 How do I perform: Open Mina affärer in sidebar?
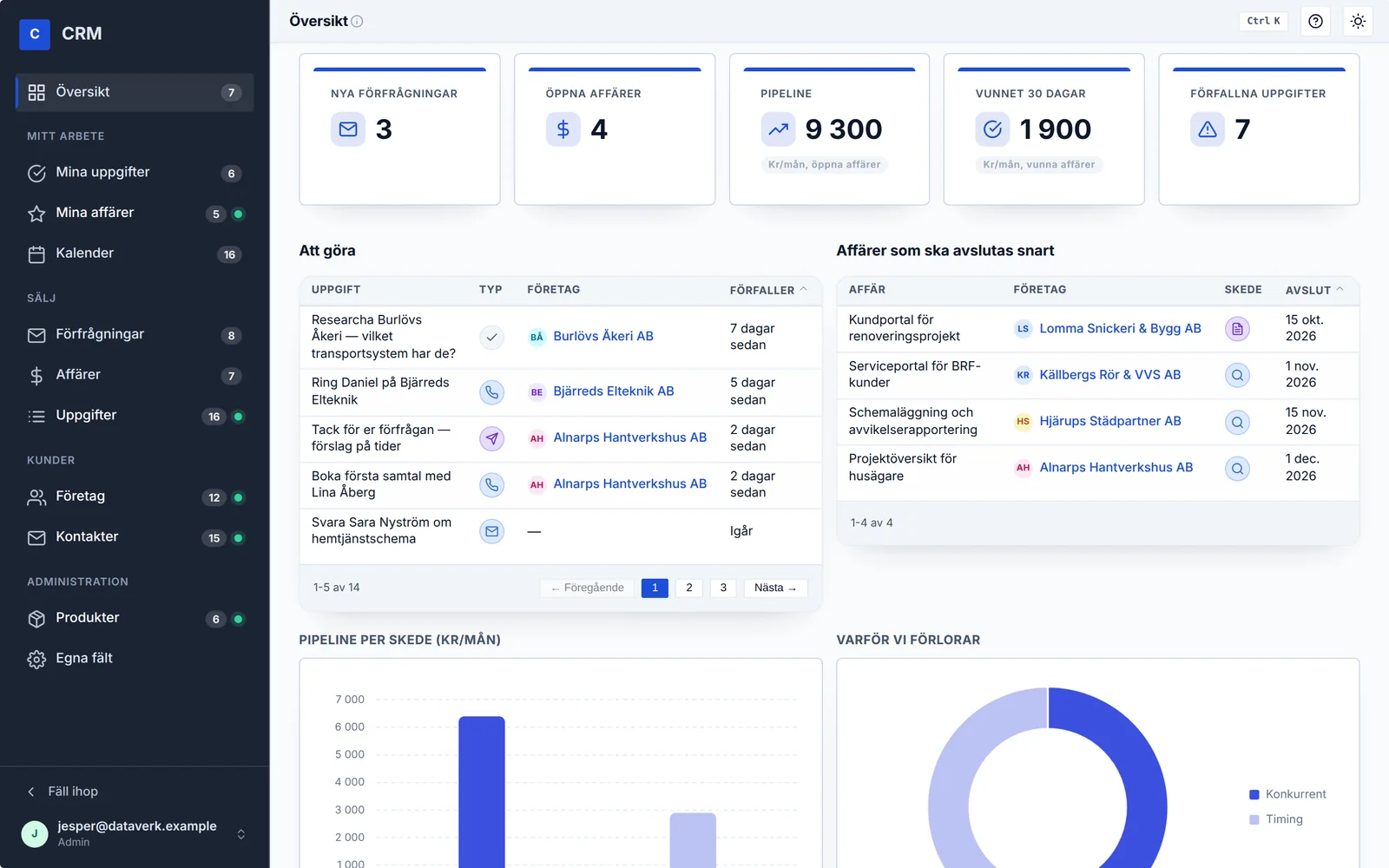click(x=135, y=213)
